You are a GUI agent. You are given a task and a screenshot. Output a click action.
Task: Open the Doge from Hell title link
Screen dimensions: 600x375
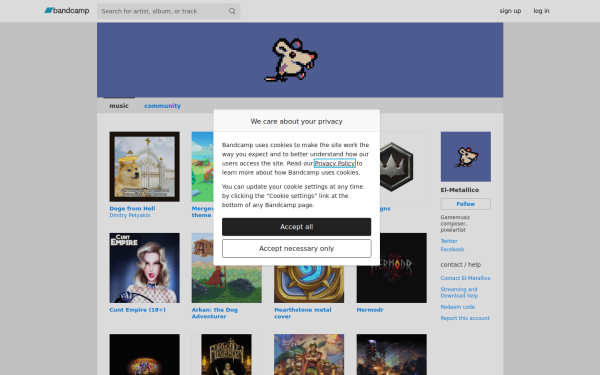(132, 209)
